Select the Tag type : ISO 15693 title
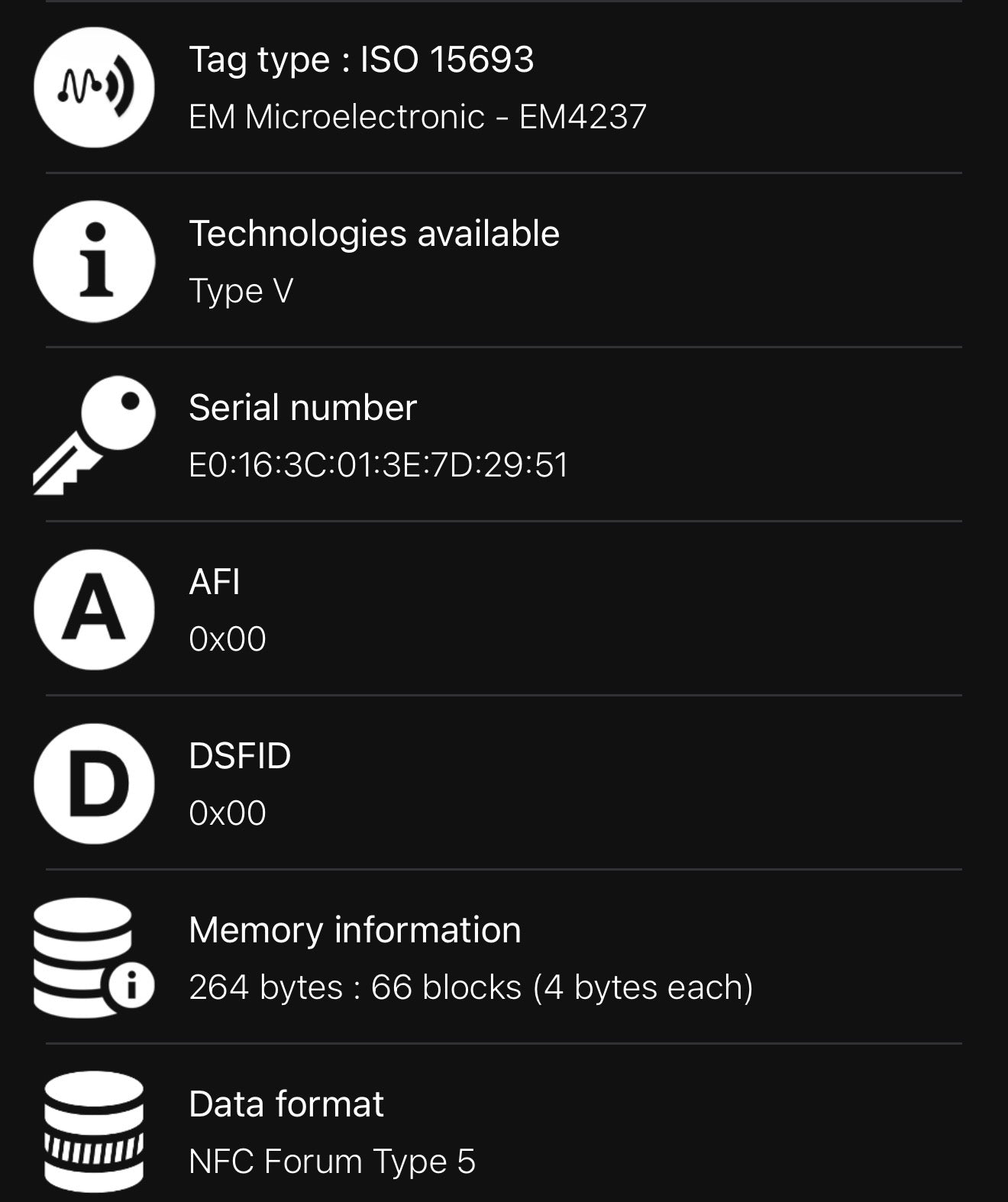Image resolution: width=1008 pixels, height=1202 pixels. pos(361,60)
